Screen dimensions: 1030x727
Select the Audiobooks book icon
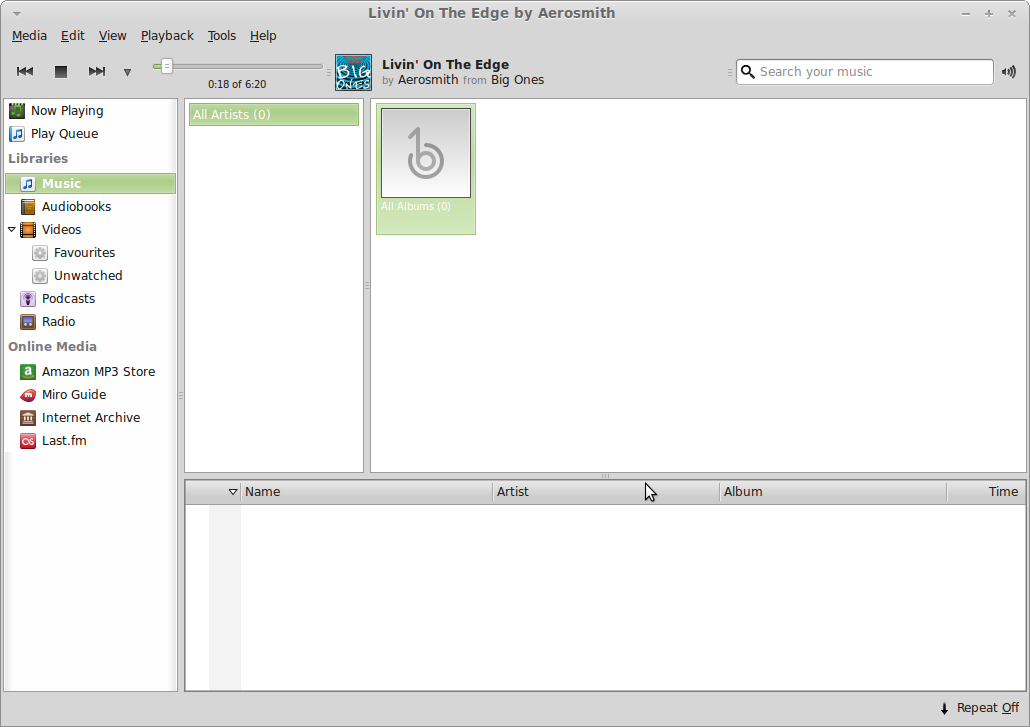point(28,207)
